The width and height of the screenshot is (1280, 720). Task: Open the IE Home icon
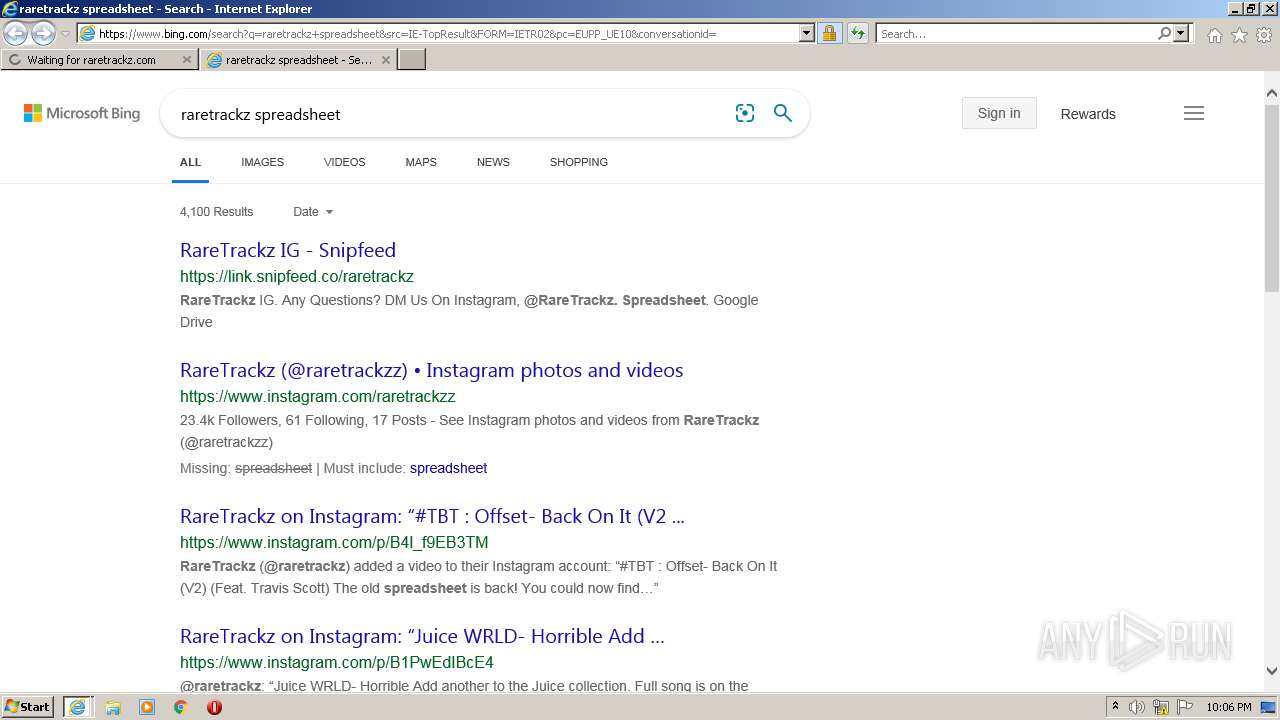[1214, 35]
